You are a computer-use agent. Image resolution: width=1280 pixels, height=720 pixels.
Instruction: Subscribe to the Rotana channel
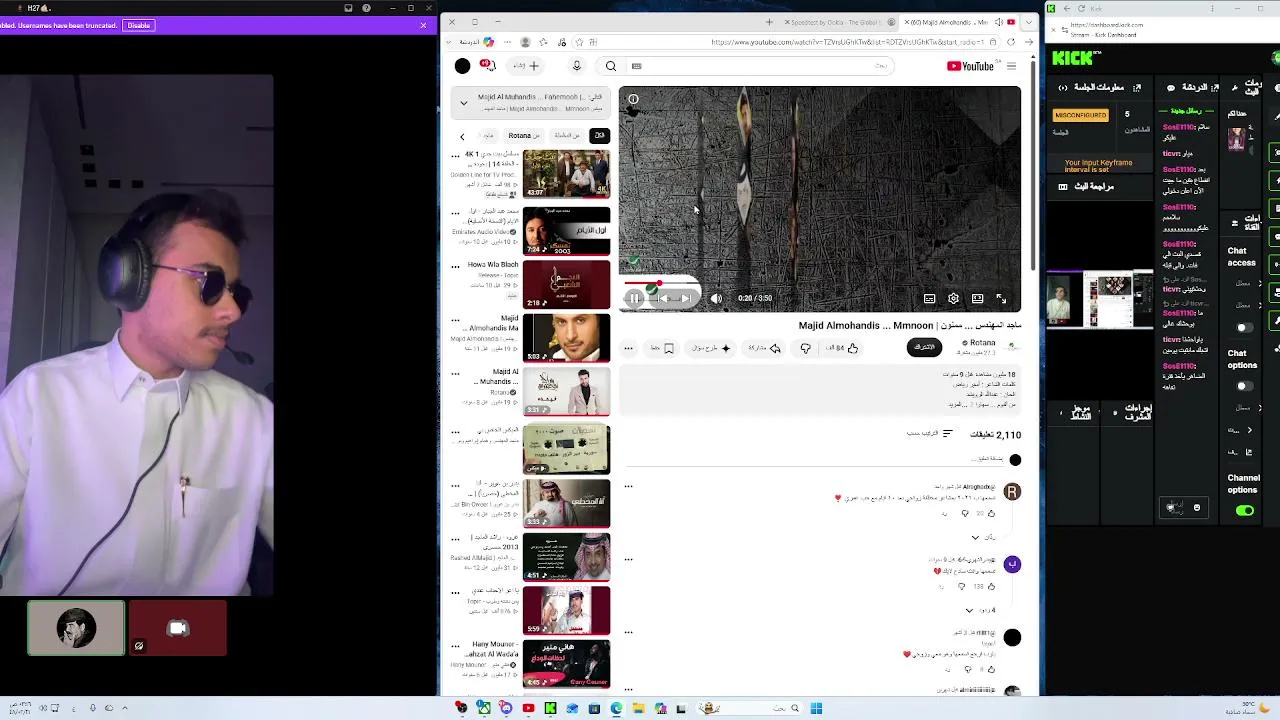(x=925, y=347)
